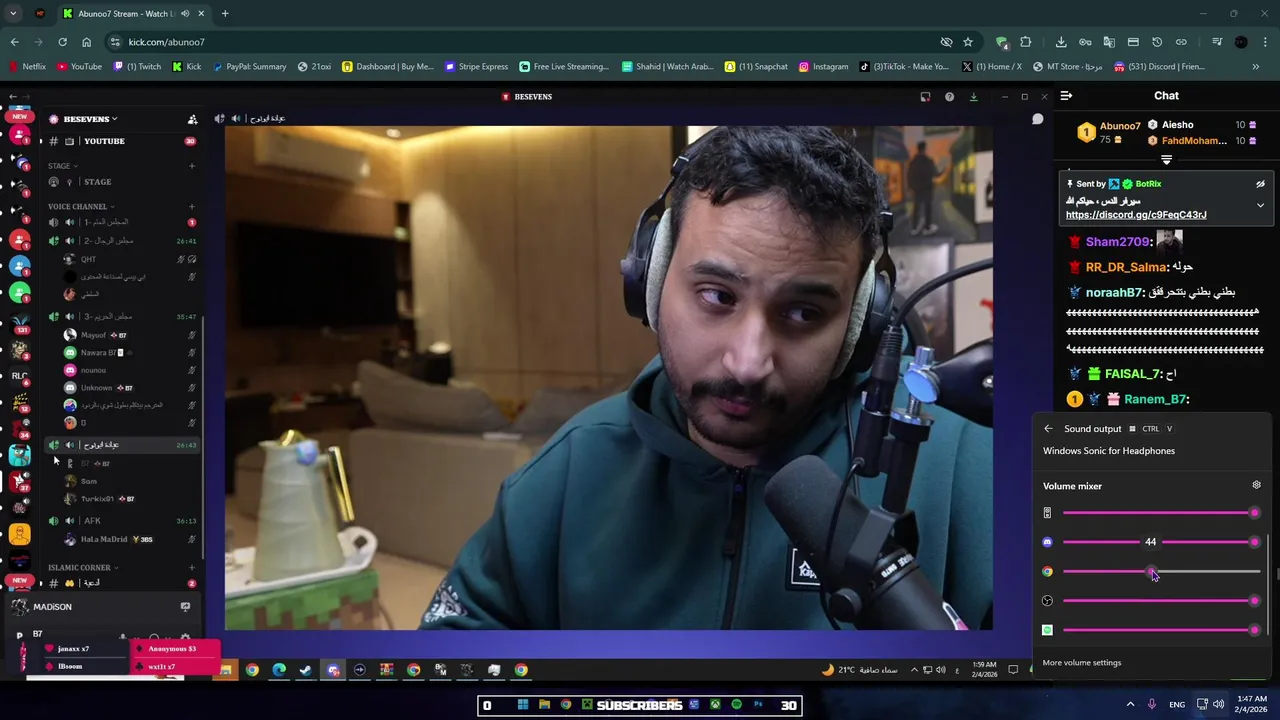Open Chrome downloads icon
The image size is (1280, 720).
1061,42
